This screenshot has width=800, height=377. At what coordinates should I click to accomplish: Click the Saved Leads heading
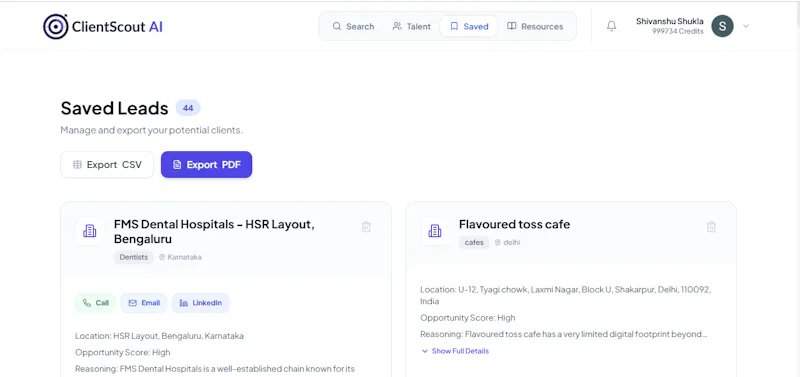pyautogui.click(x=114, y=108)
